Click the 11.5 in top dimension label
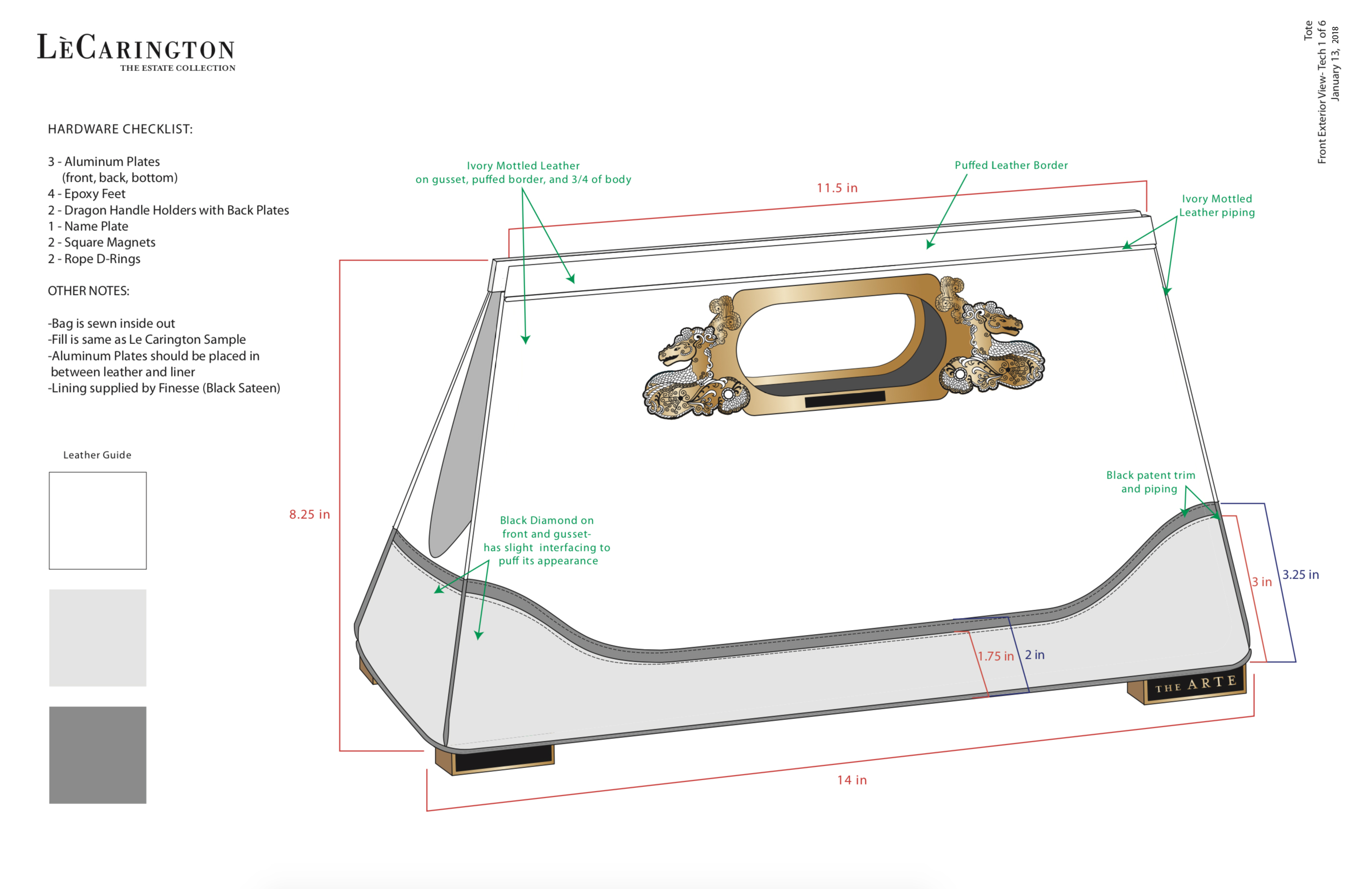 coord(837,188)
